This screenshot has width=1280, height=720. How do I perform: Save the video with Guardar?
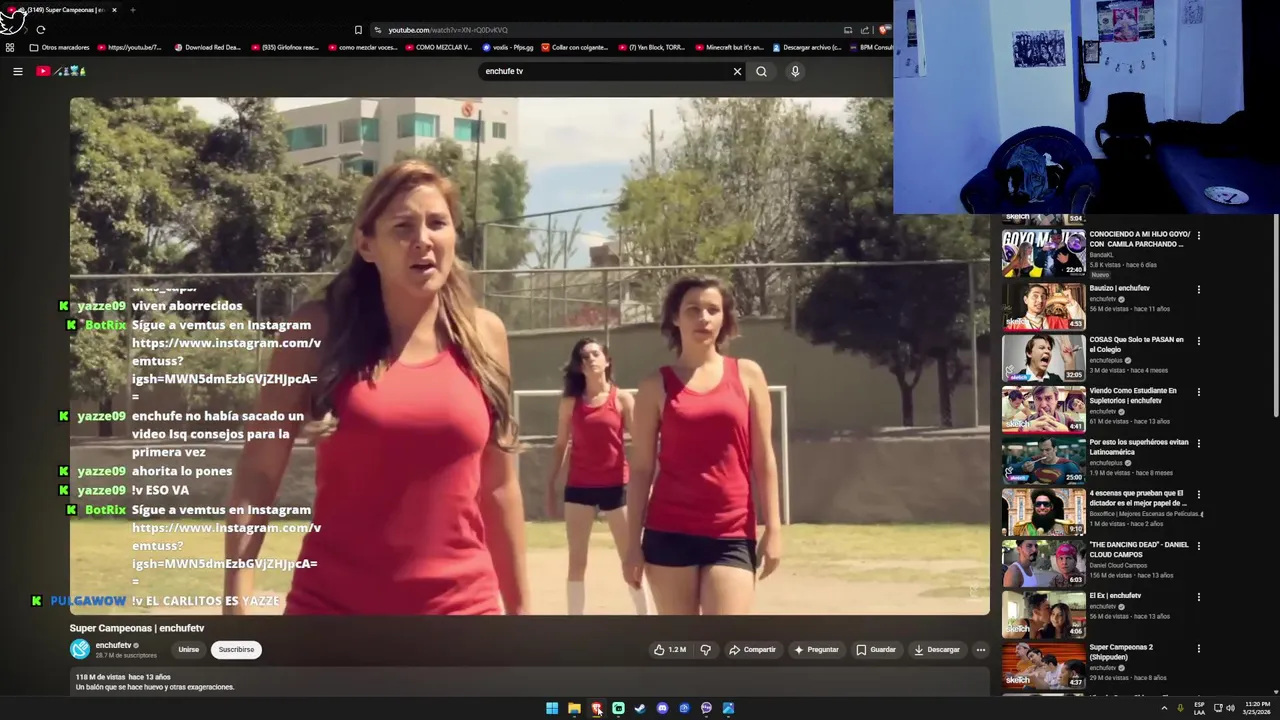pyautogui.click(x=876, y=650)
